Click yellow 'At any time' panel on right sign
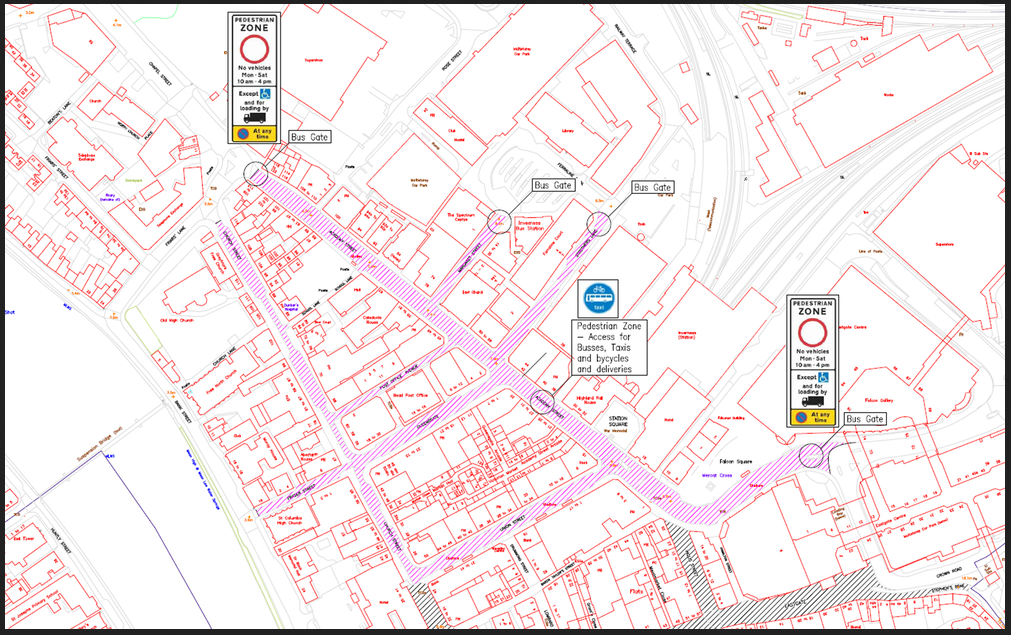 [x=812, y=416]
